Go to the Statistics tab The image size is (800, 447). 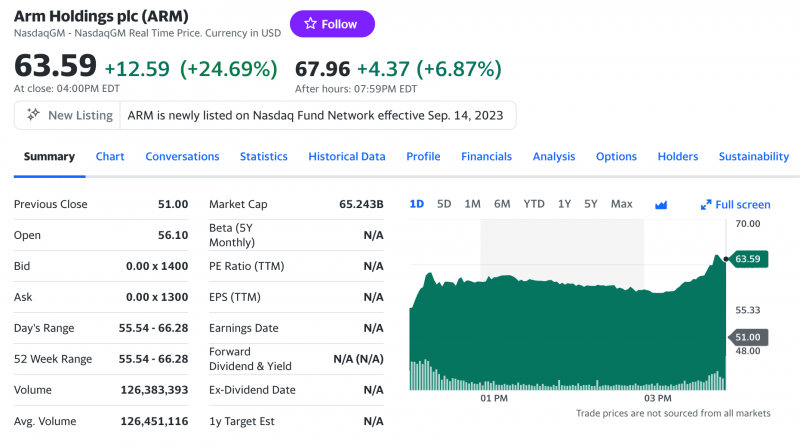264,157
